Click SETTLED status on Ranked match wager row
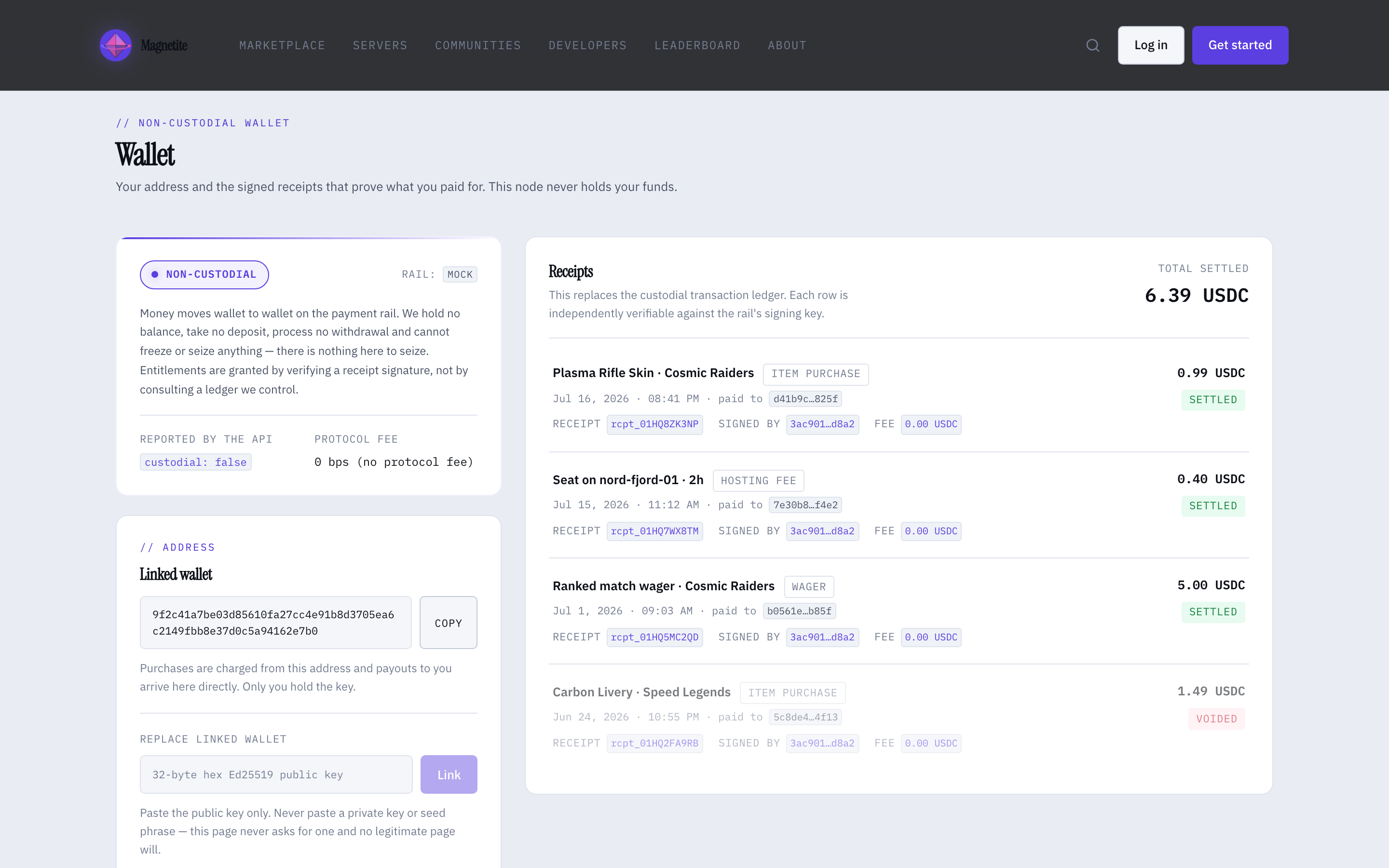Screen dimensions: 1389x868 tap(1213, 612)
